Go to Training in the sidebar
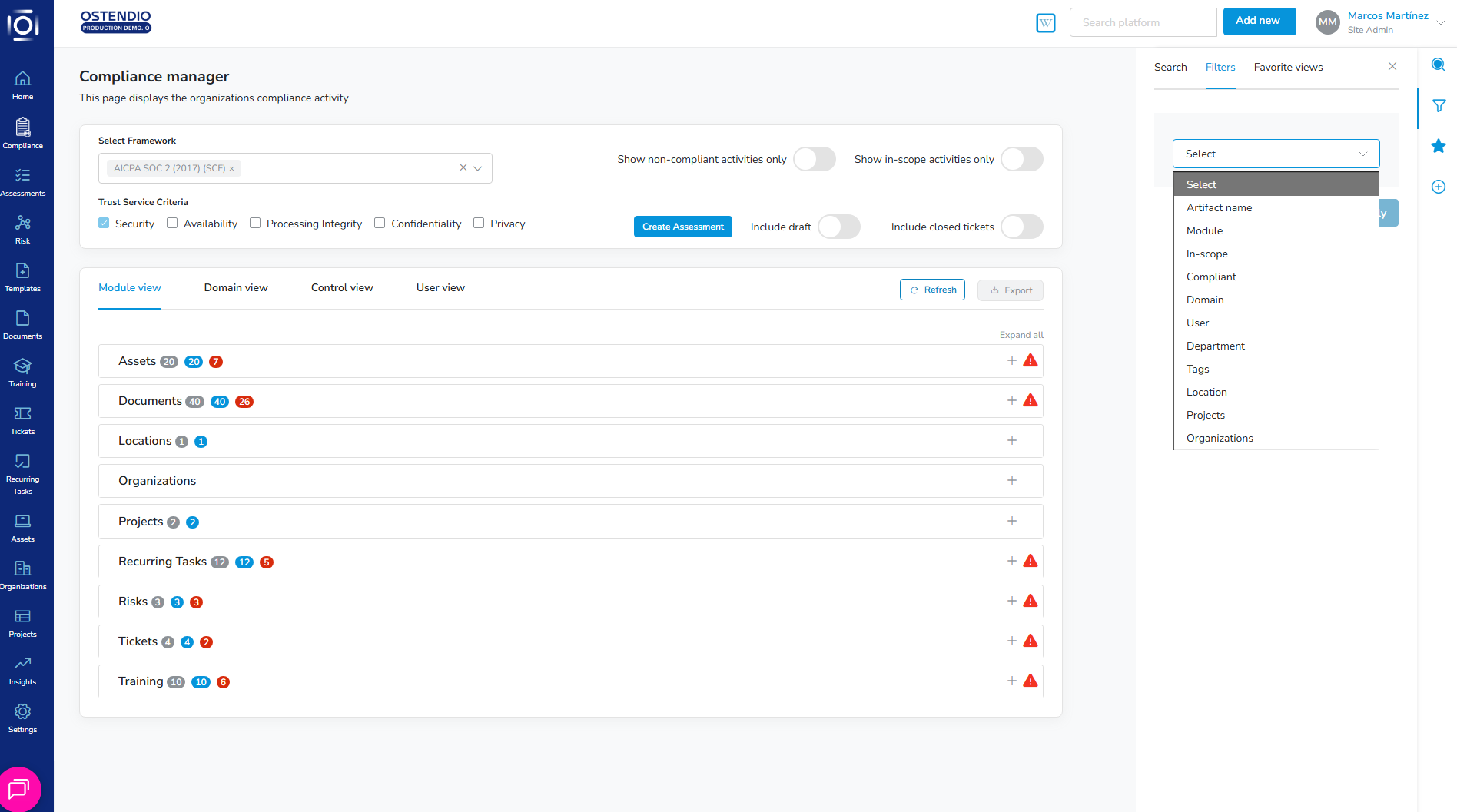 pyautogui.click(x=22, y=373)
